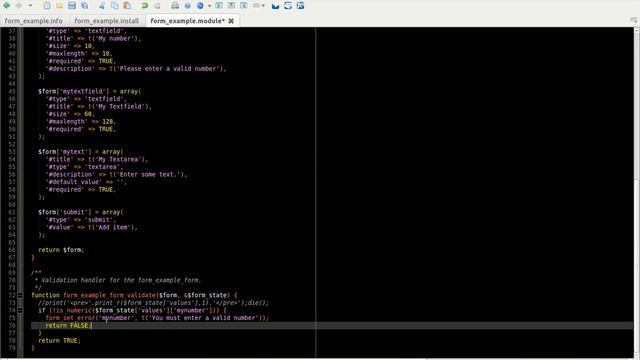The height and width of the screenshot is (360, 640).
Task: Switch to the form_example.info tab
Action: click(34, 21)
